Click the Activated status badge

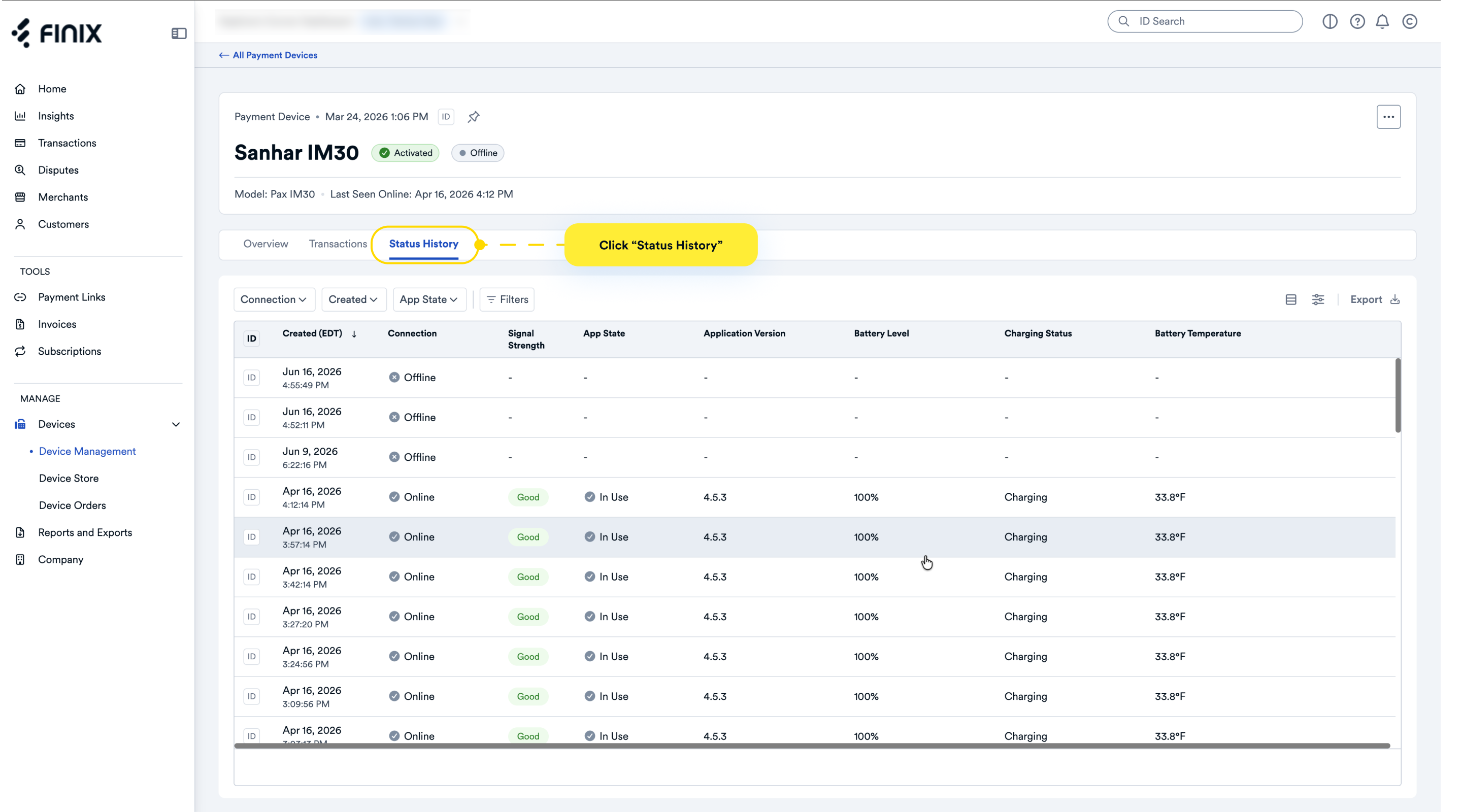click(405, 153)
